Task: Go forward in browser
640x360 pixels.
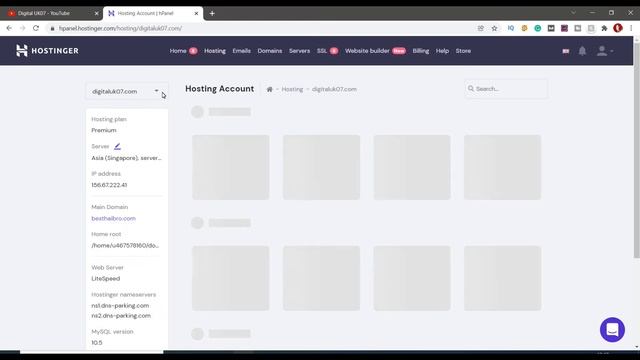Action: 22,28
